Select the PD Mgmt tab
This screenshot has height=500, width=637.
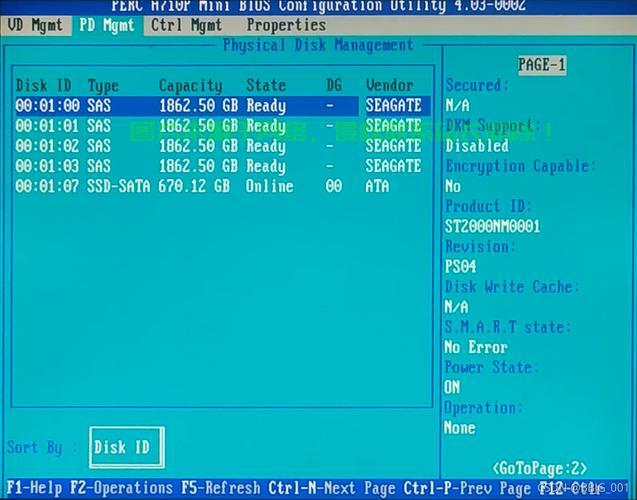tap(107, 26)
